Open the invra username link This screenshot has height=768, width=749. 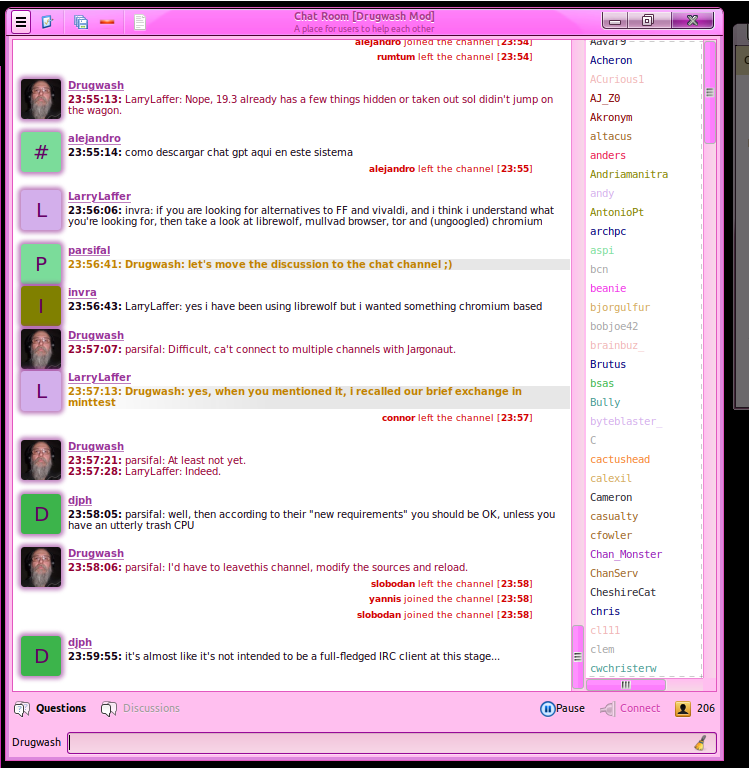(82, 292)
